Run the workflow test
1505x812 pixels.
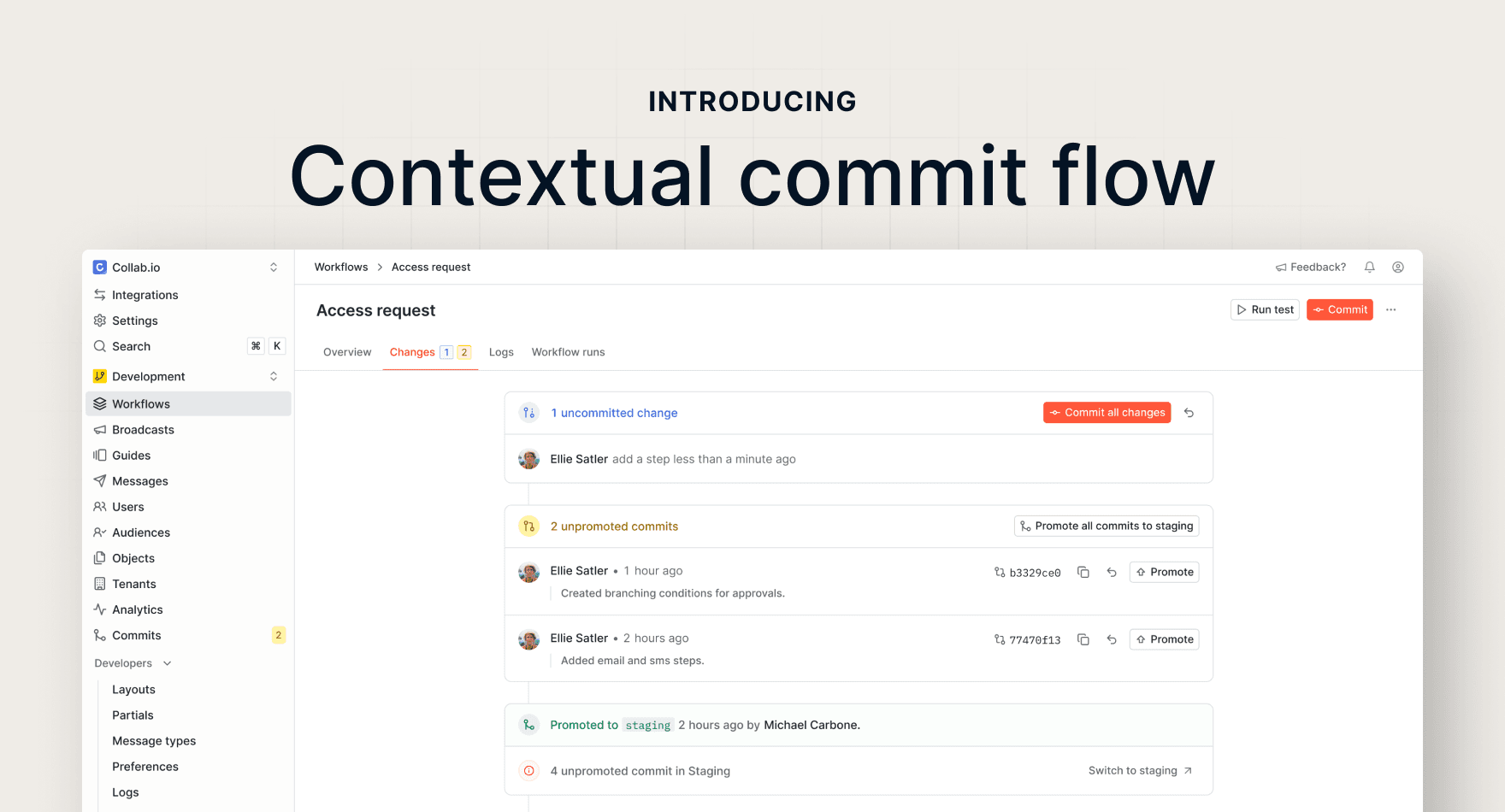tap(1265, 309)
